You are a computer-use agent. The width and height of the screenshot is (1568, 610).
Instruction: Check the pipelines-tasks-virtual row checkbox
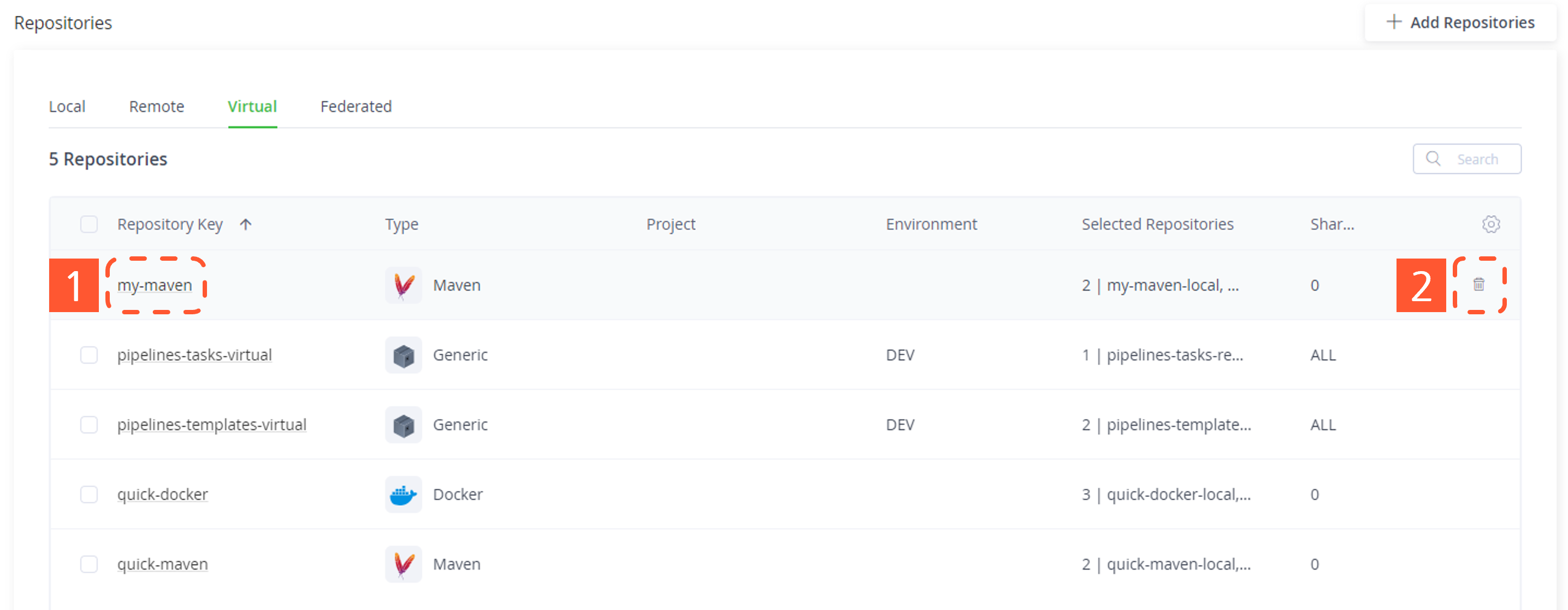[89, 355]
